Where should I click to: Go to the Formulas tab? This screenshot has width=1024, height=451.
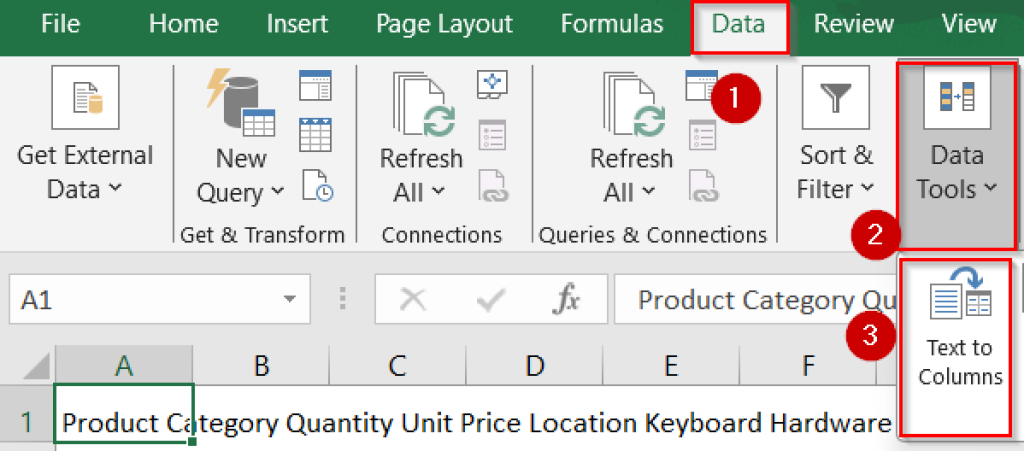tap(612, 24)
